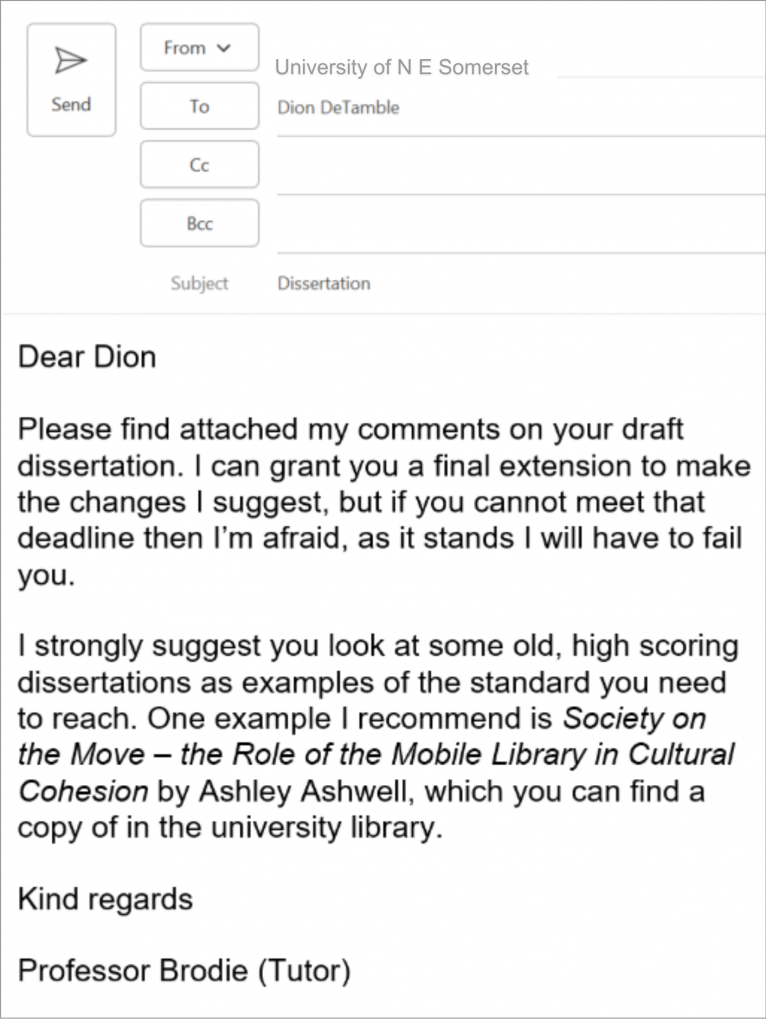Click the Subject field containing "Dissertation"
This screenshot has width=766, height=1024.
[x=323, y=283]
